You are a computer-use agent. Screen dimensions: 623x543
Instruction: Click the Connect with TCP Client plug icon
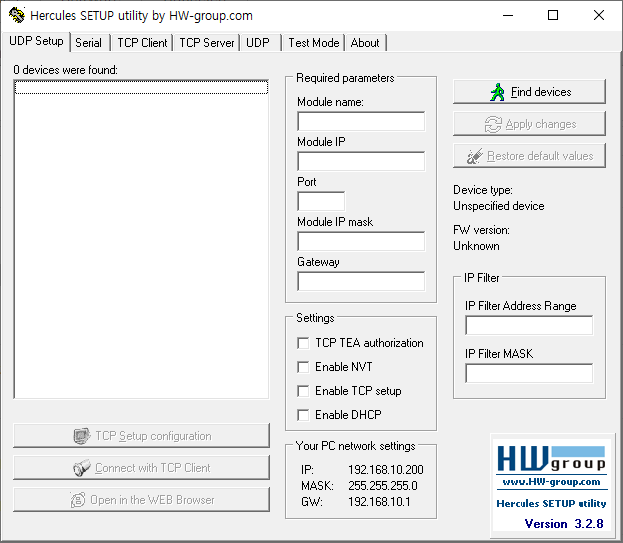coord(81,468)
